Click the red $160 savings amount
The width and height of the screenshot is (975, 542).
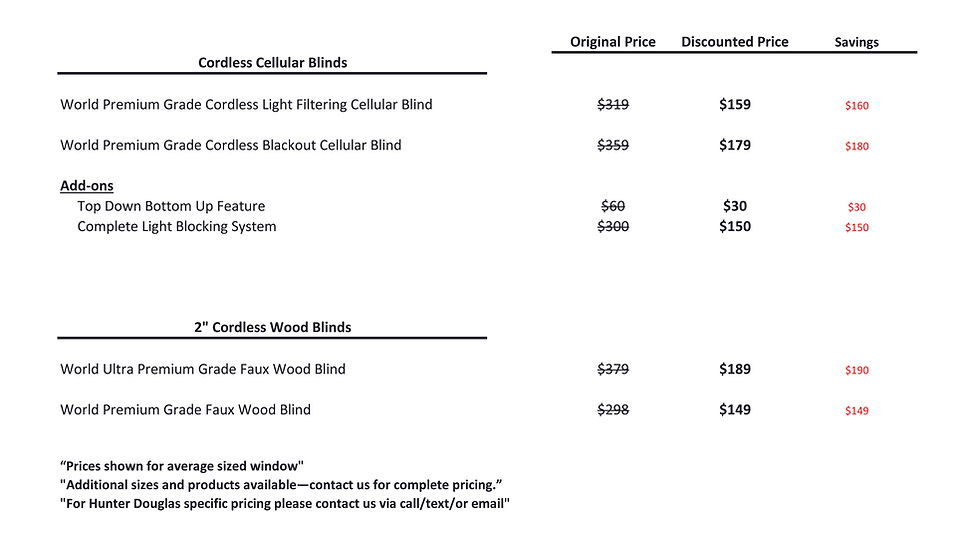[x=857, y=106]
